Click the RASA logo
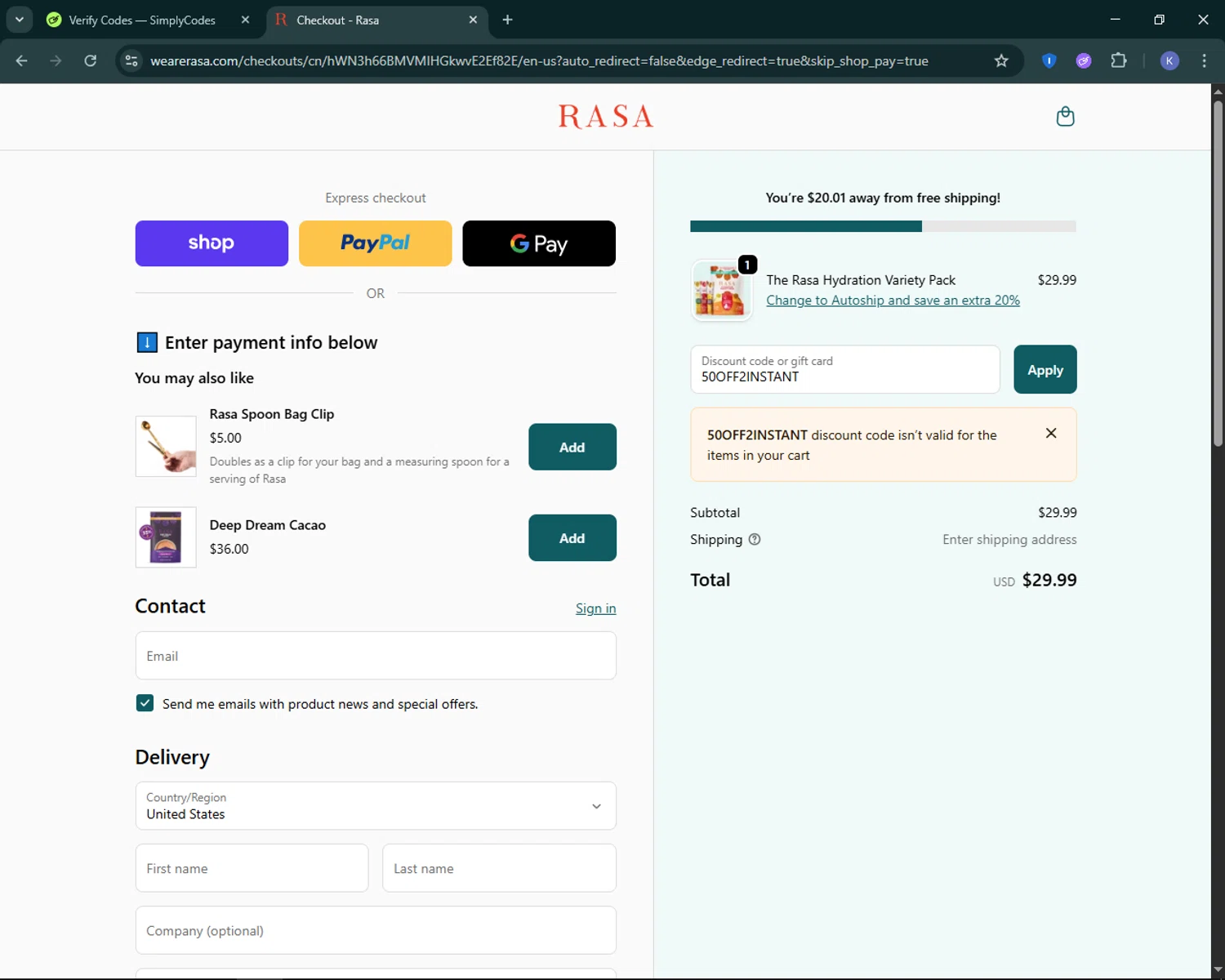The height and width of the screenshot is (980, 1225). tap(606, 117)
